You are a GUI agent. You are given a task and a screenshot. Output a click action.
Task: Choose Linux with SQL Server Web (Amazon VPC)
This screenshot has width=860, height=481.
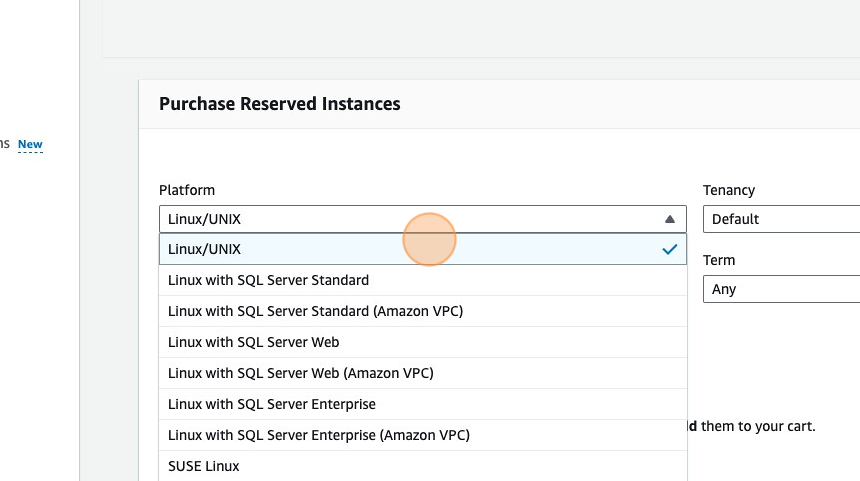(300, 373)
